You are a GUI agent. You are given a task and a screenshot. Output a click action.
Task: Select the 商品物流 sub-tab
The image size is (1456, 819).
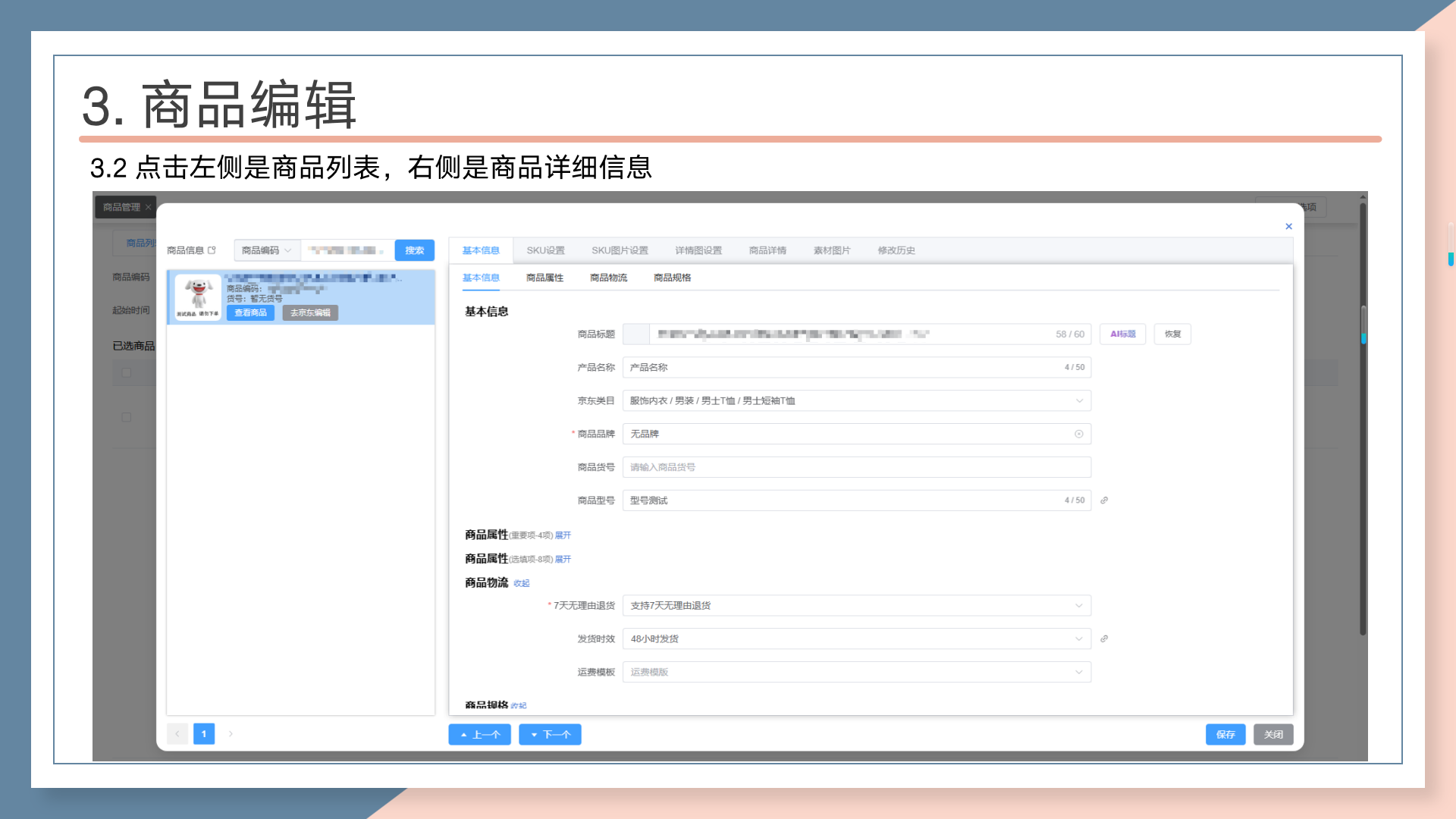point(608,278)
